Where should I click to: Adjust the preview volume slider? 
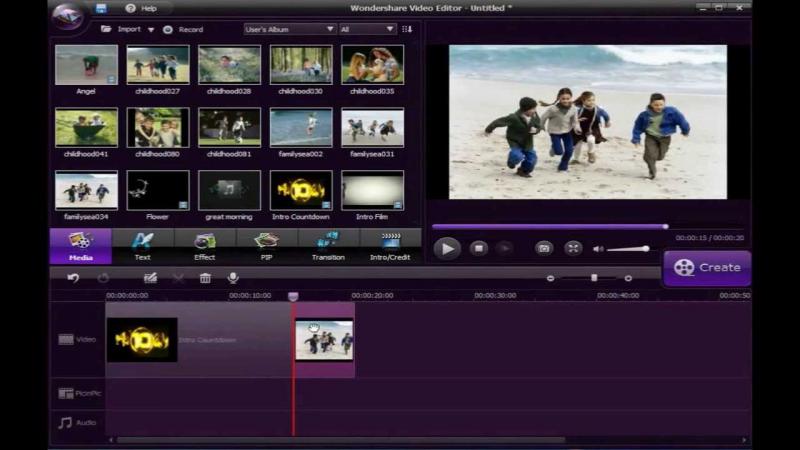click(628, 249)
